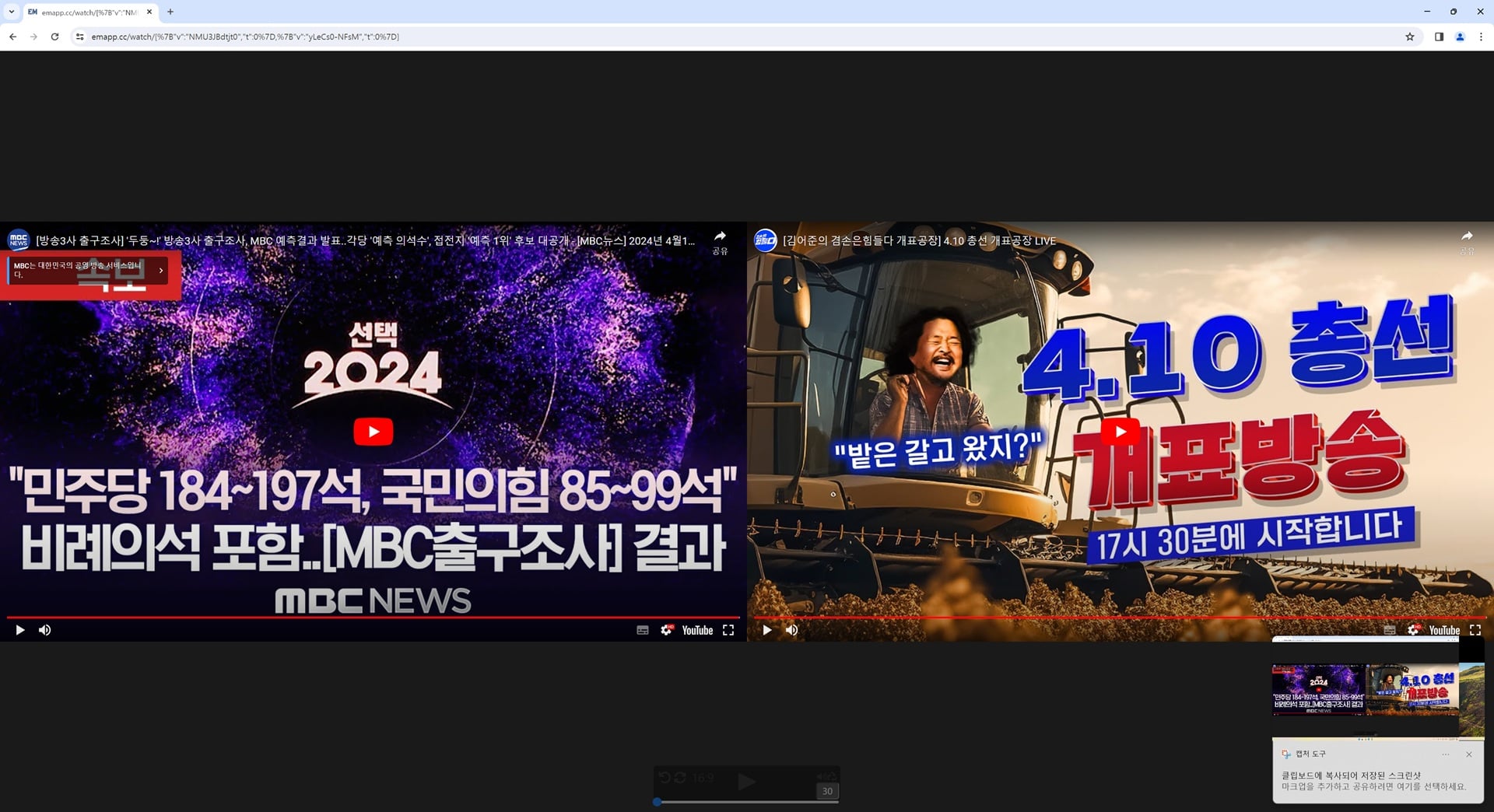Dismiss the 캡처 도구 notification
Screen dimensions: 1494x812
(x=1469, y=754)
